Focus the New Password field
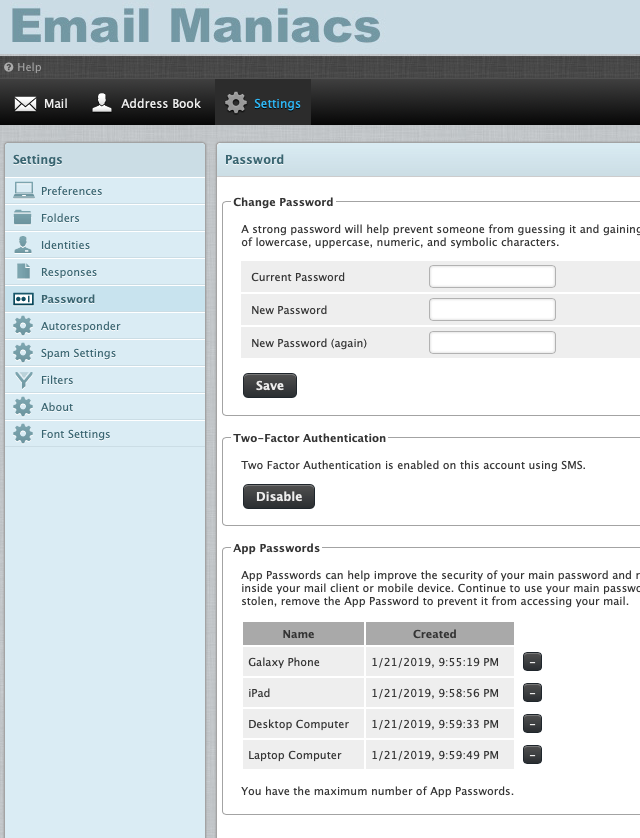Screen dimensions: 640x838 coord(493,309)
